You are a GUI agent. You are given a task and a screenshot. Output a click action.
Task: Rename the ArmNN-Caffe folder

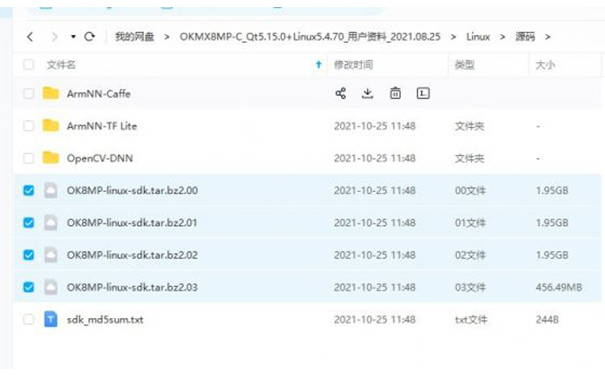pos(423,93)
